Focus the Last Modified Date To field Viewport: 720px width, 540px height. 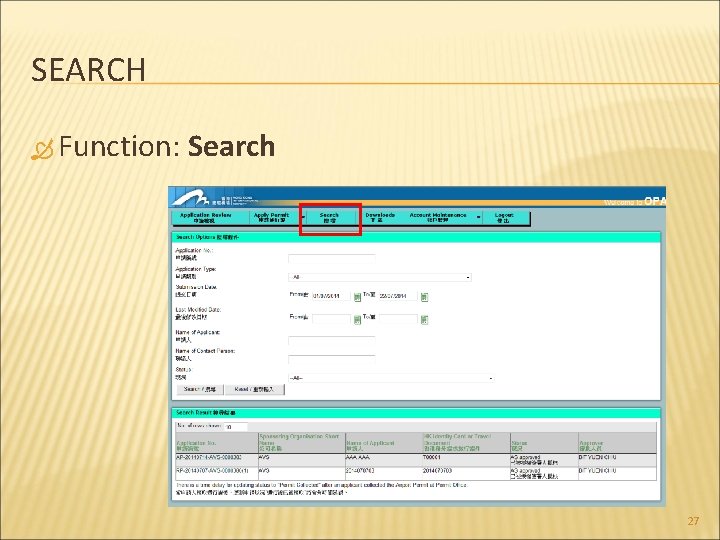(x=398, y=319)
